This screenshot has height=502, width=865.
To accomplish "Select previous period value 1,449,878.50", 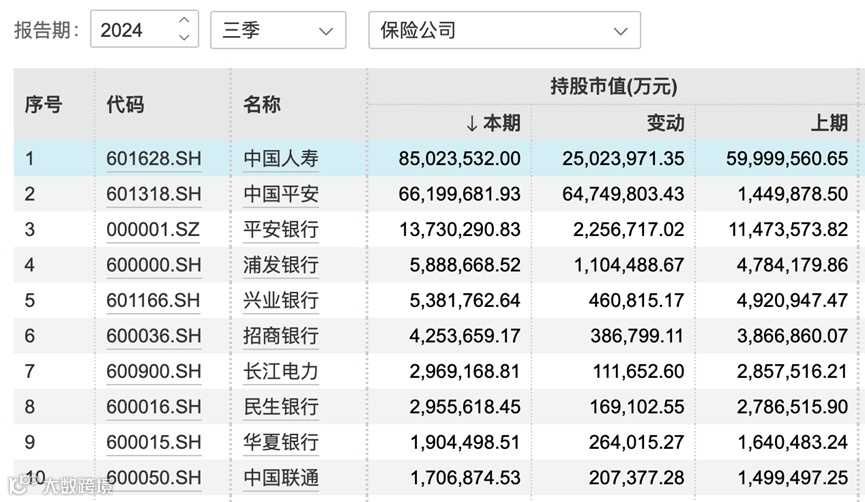I will pyautogui.click(x=793, y=194).
